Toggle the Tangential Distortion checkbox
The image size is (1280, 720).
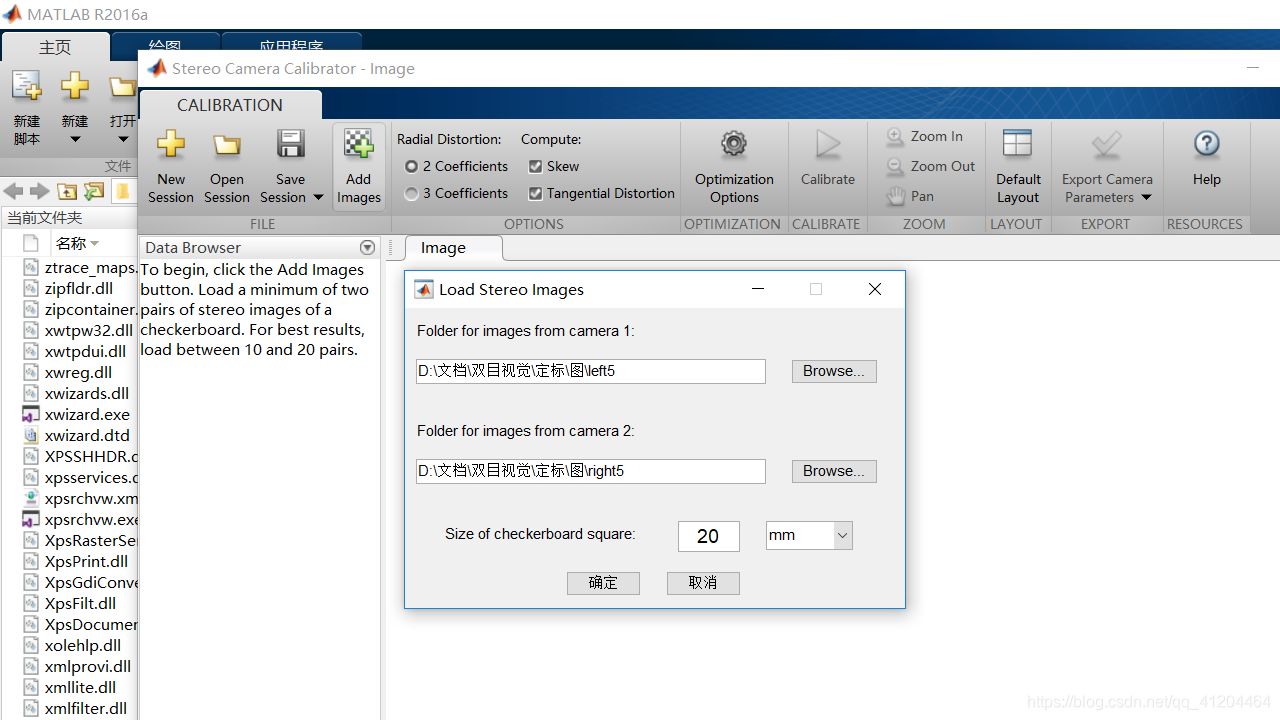pos(535,193)
